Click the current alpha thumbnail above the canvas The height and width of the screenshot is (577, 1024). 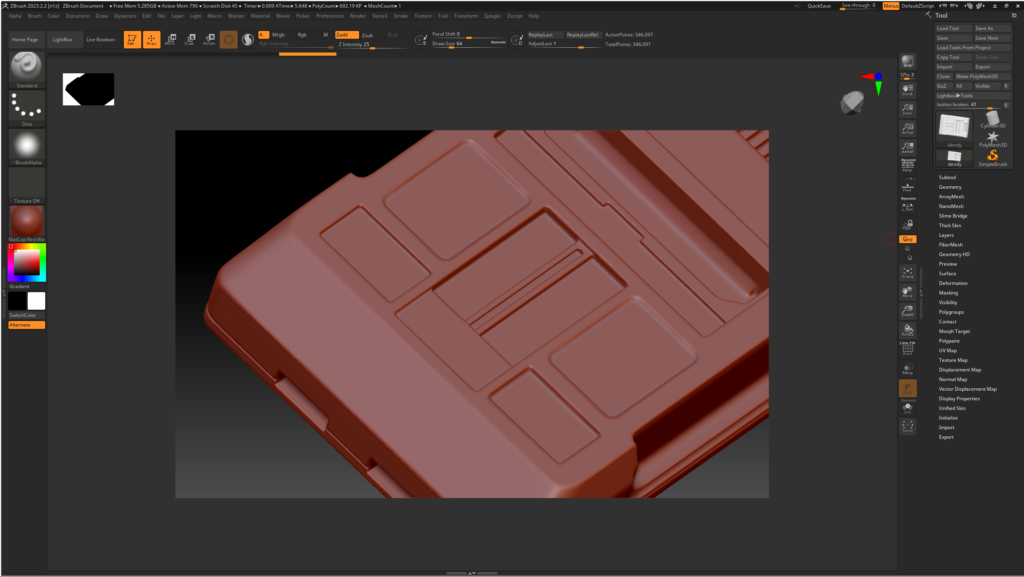pos(87,88)
